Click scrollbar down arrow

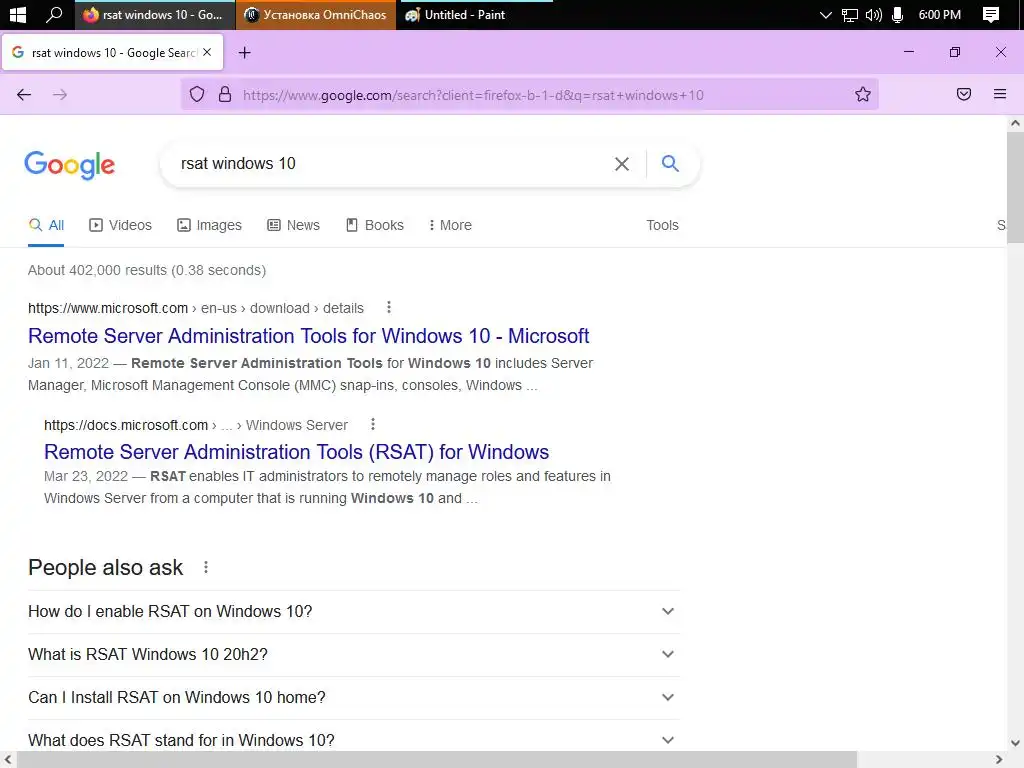(1015, 743)
